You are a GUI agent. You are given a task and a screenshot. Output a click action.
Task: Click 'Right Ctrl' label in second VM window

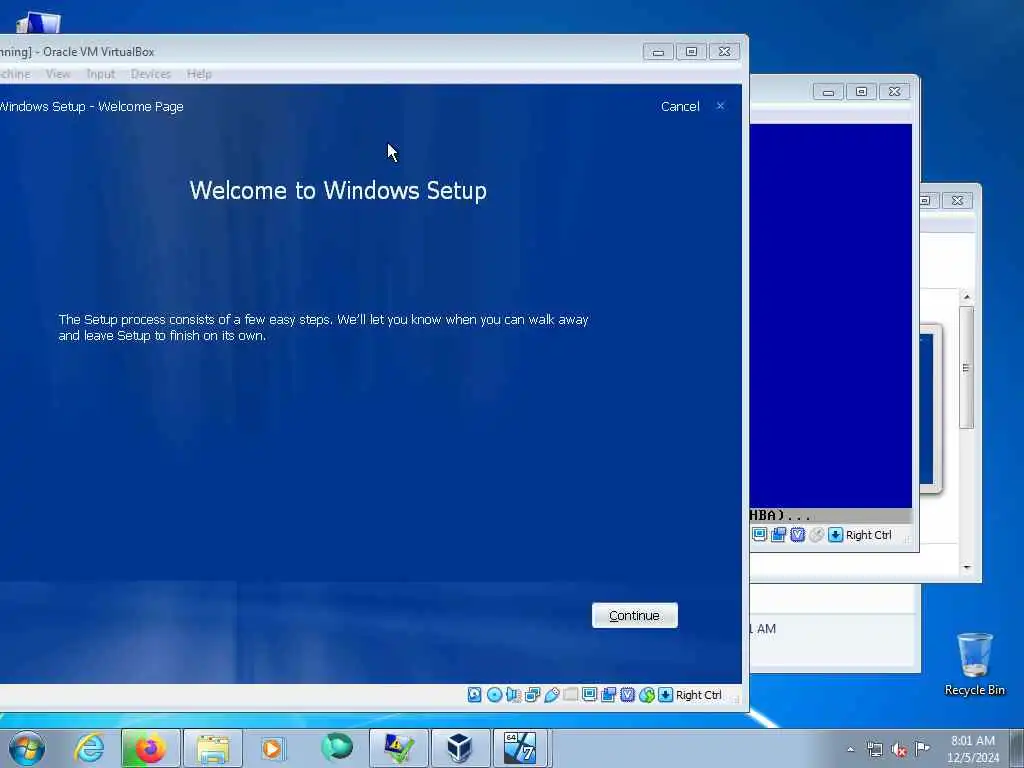point(869,535)
